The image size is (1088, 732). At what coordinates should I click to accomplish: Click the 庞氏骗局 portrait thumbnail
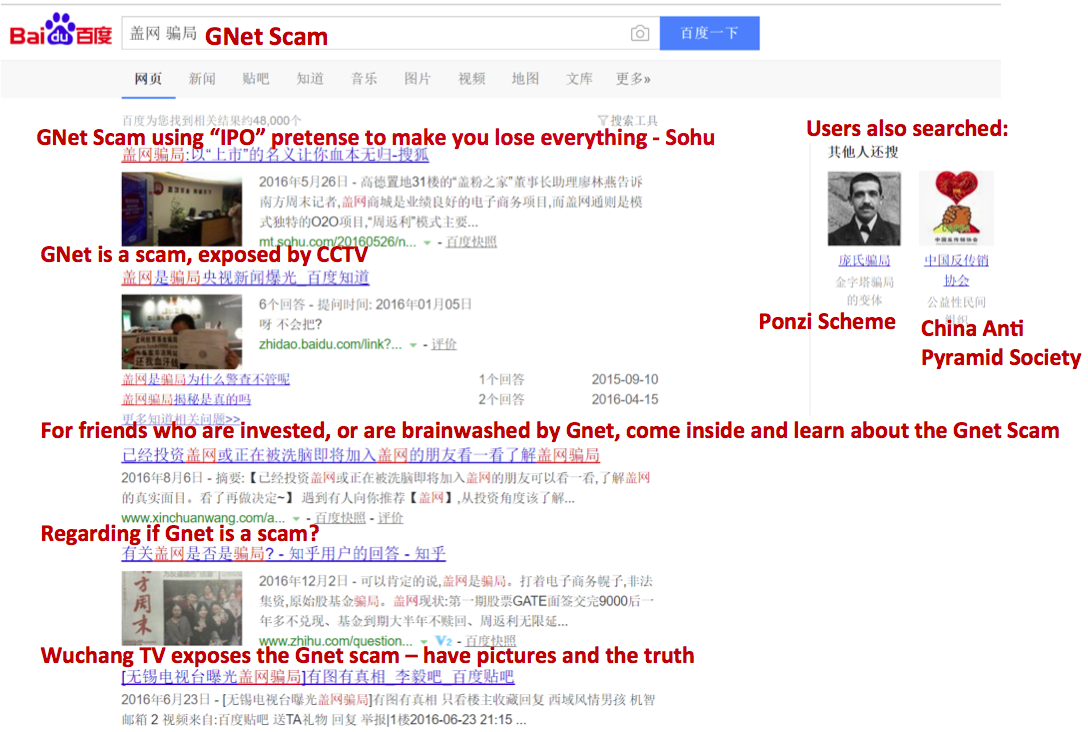click(x=864, y=209)
